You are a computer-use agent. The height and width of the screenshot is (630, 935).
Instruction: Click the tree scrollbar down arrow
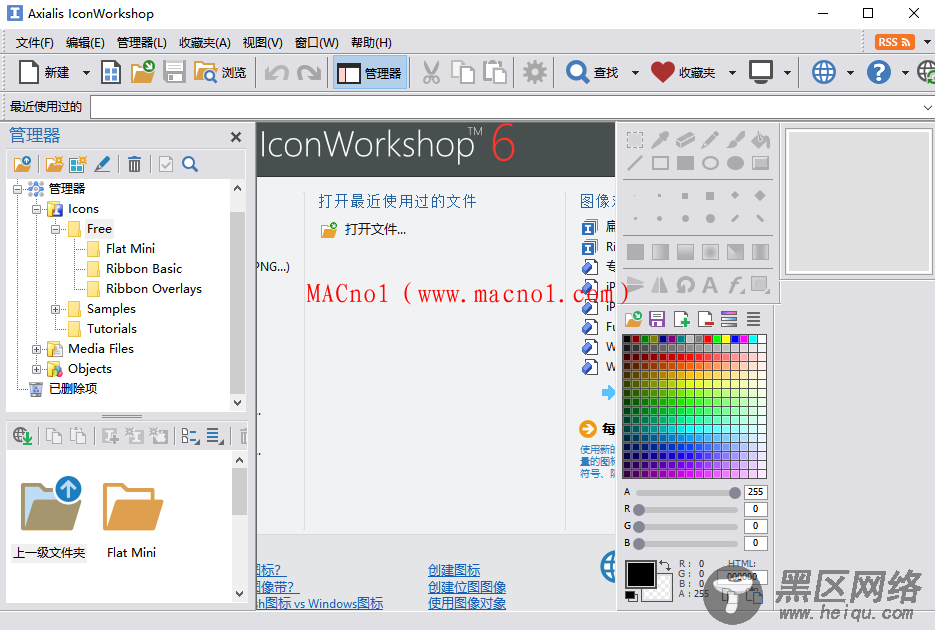click(x=237, y=403)
